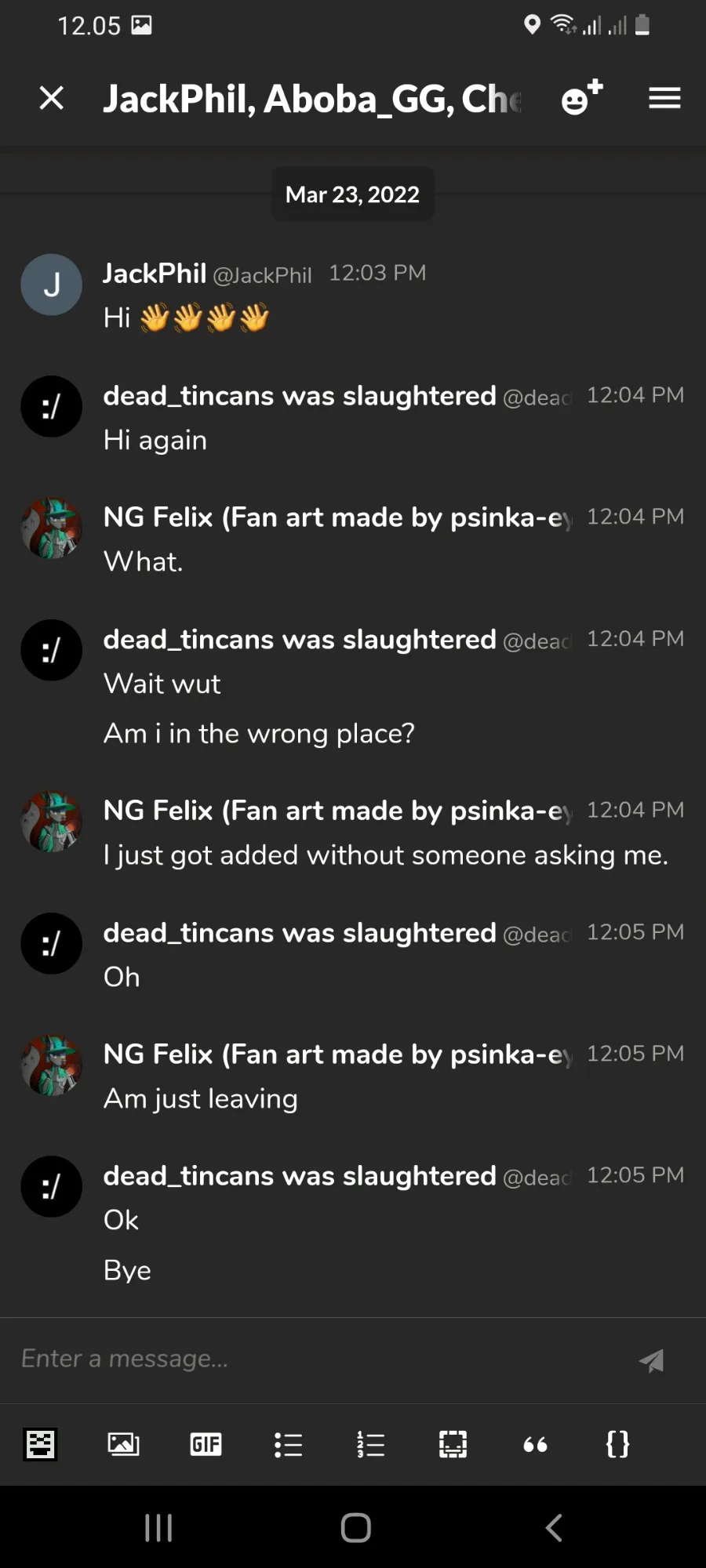The height and width of the screenshot is (1568, 706).
Task: Open the GIF picker
Action: coord(206,1444)
